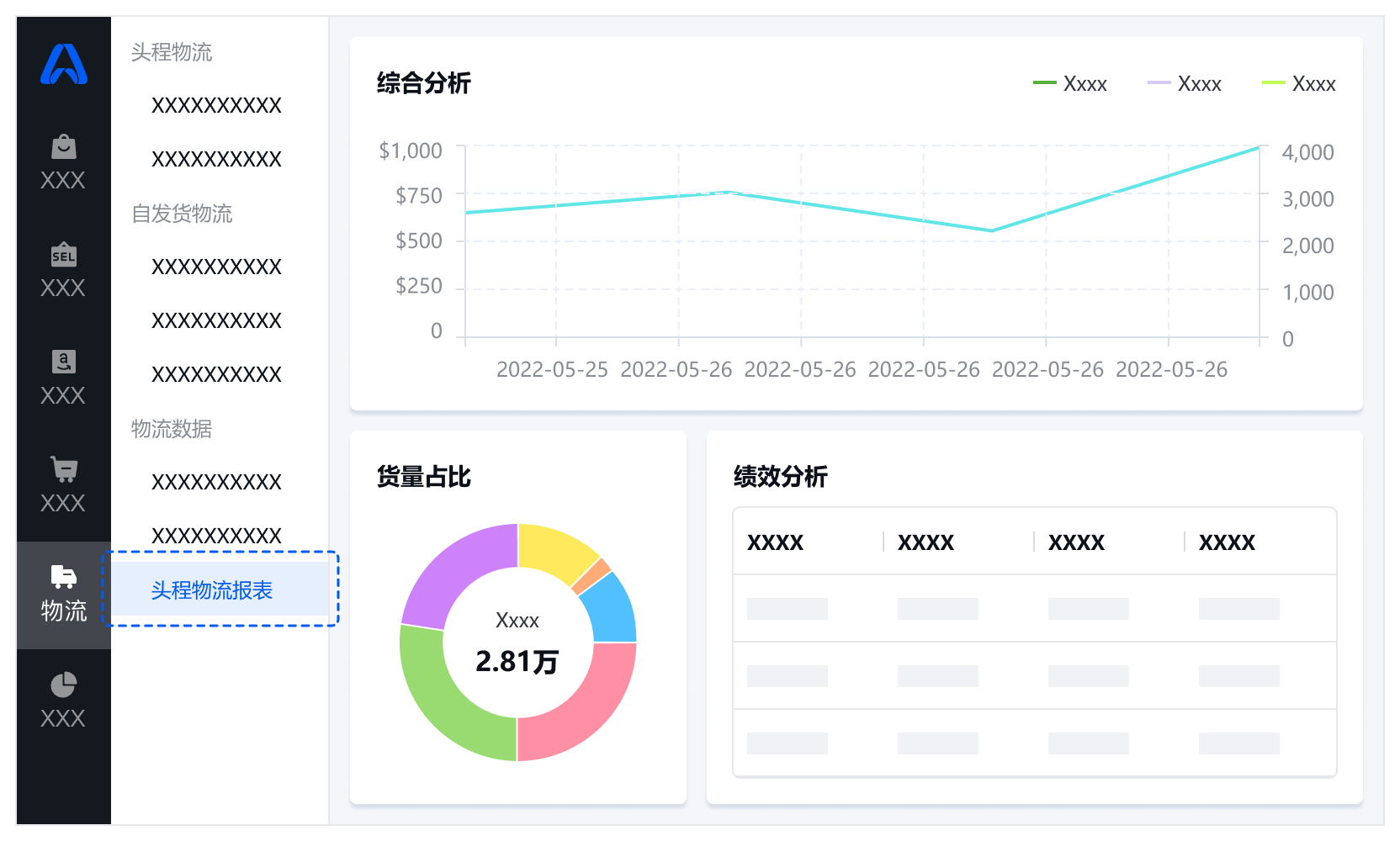The height and width of the screenshot is (841, 1400).
Task: Click the 2,000 right axis label
Action: [1308, 246]
